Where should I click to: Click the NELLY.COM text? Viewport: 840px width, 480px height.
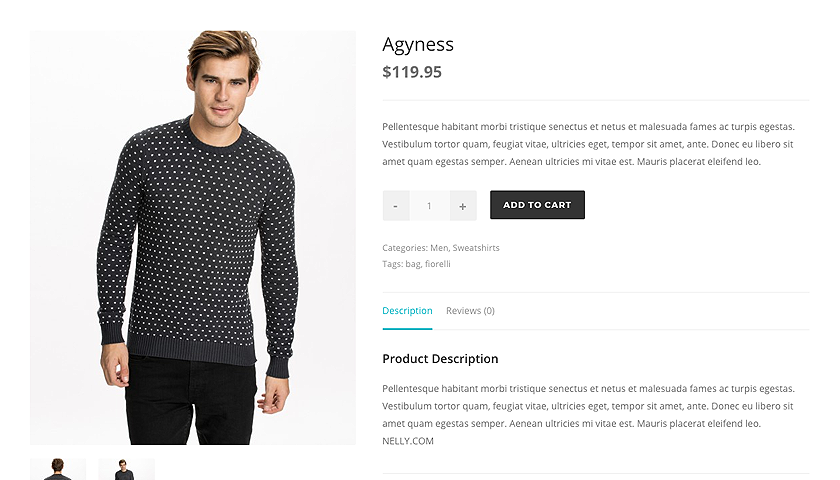coord(408,441)
